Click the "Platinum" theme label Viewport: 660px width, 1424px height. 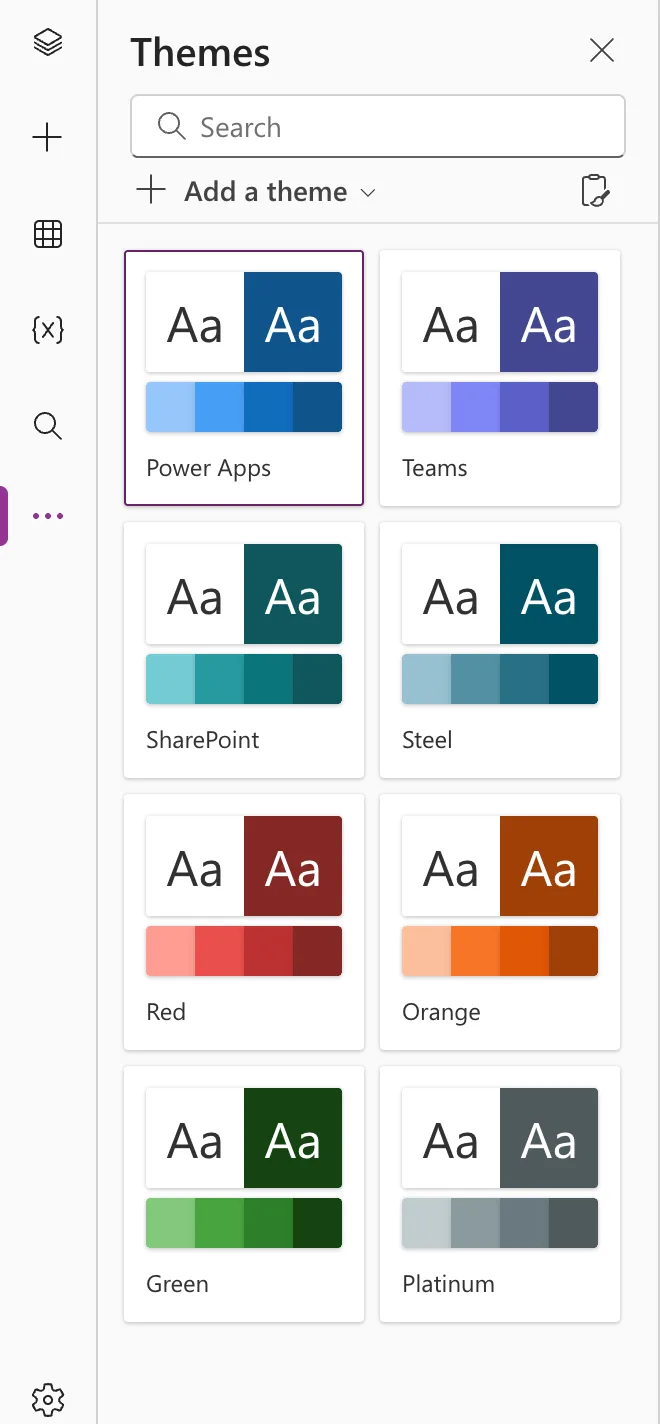pos(448,1284)
